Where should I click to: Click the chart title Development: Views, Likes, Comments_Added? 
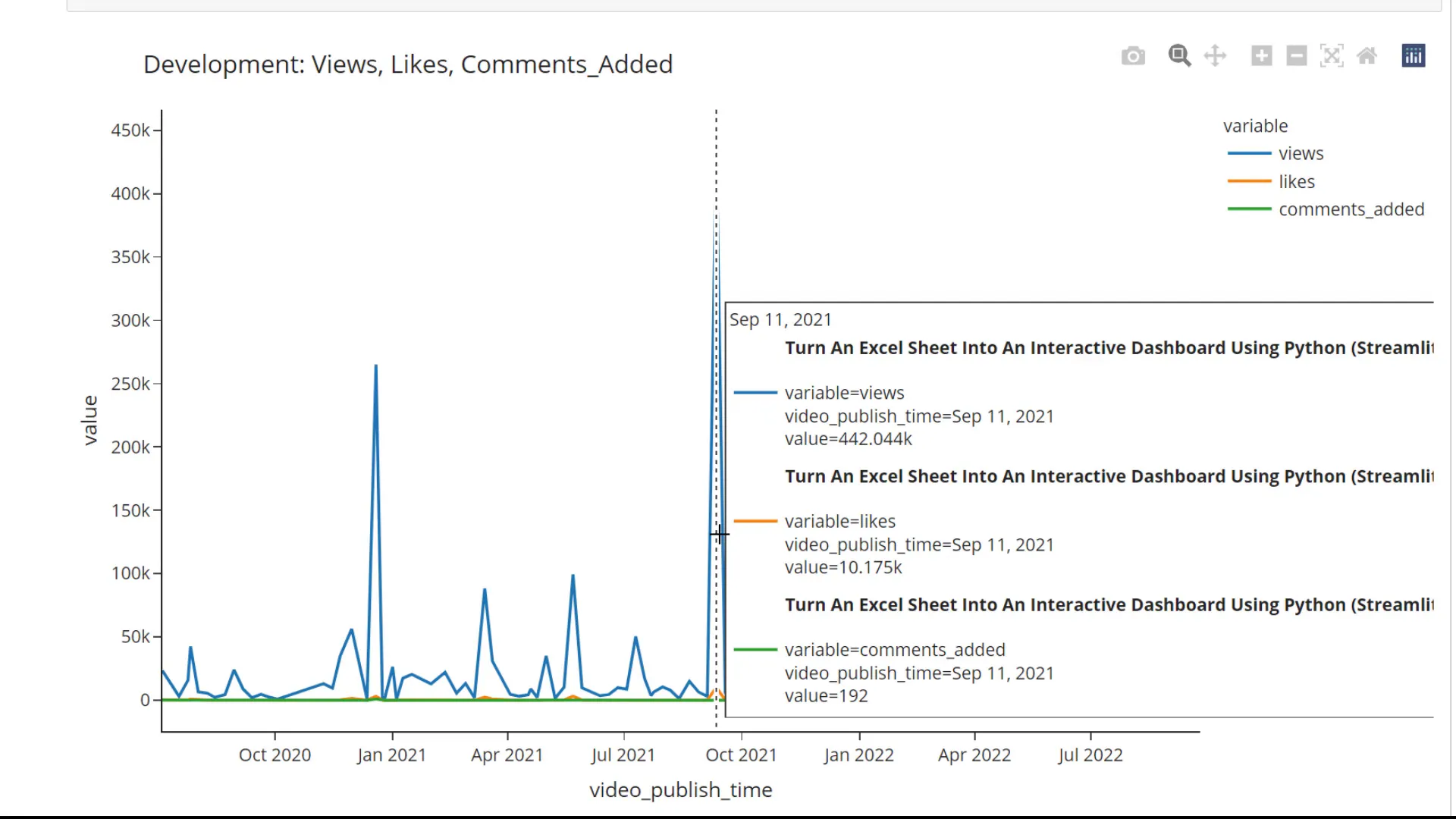(x=408, y=64)
